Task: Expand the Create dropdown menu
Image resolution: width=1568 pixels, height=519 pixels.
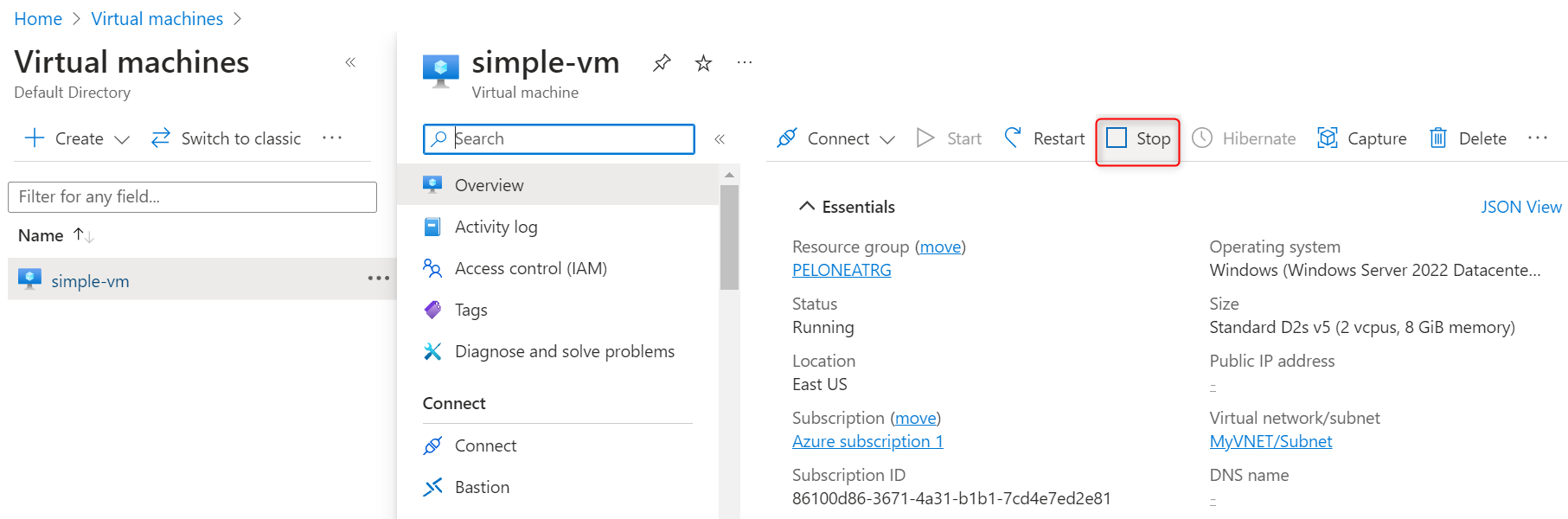Action: [78, 138]
